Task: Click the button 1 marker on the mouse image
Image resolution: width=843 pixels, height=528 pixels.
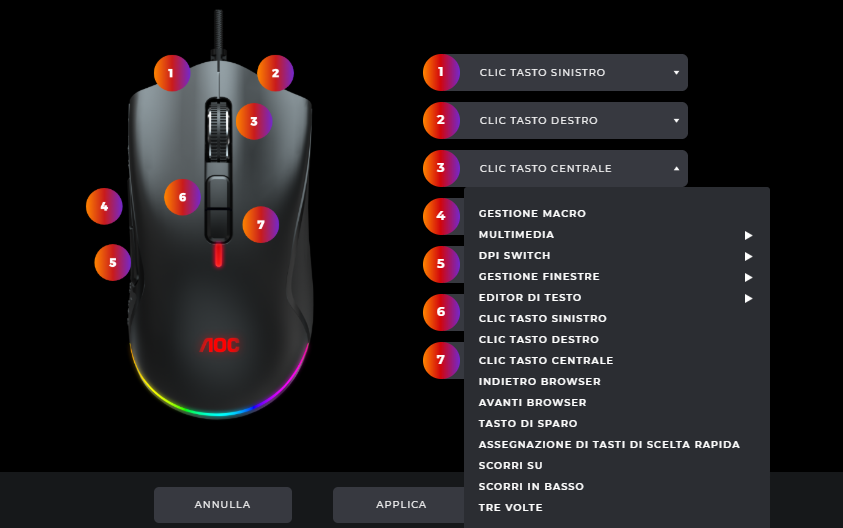Action: pyautogui.click(x=172, y=73)
